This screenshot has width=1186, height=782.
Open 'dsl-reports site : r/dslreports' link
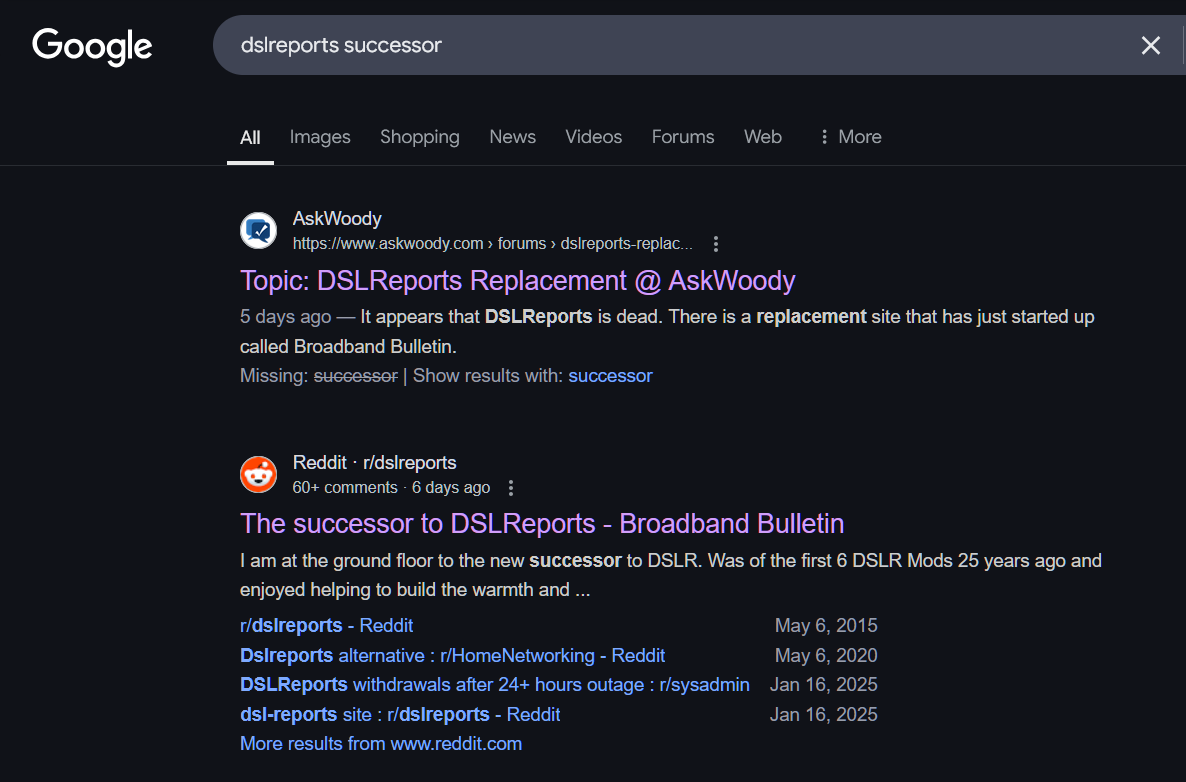tap(400, 714)
